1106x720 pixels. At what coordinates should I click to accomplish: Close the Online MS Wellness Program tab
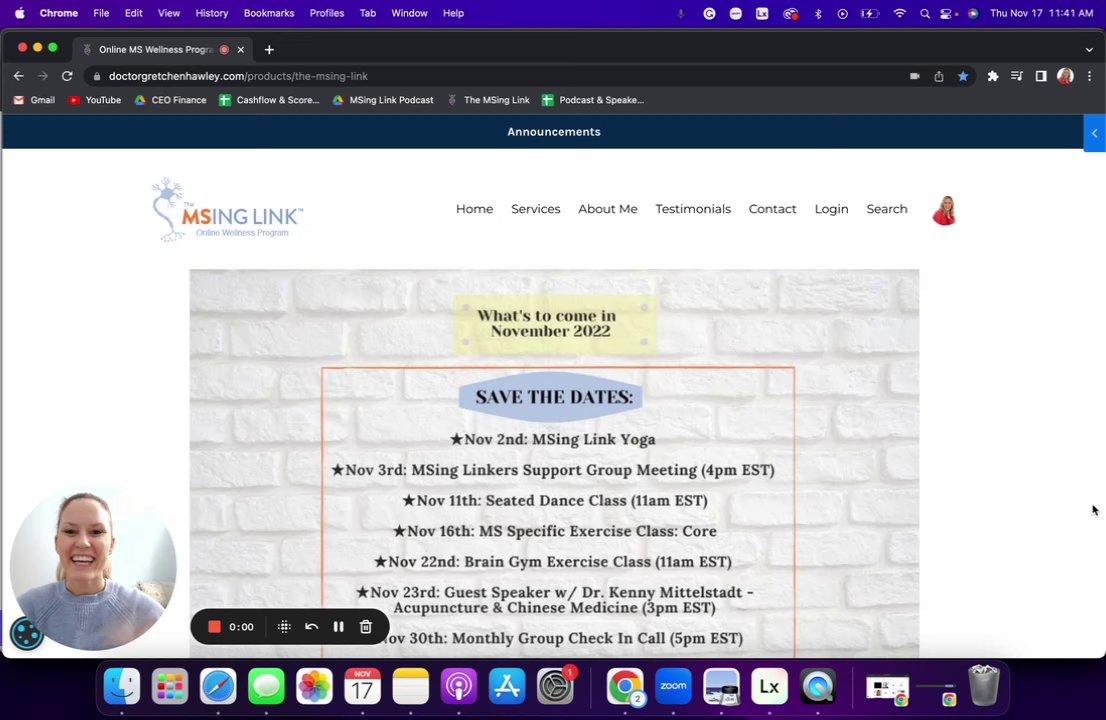pos(241,49)
